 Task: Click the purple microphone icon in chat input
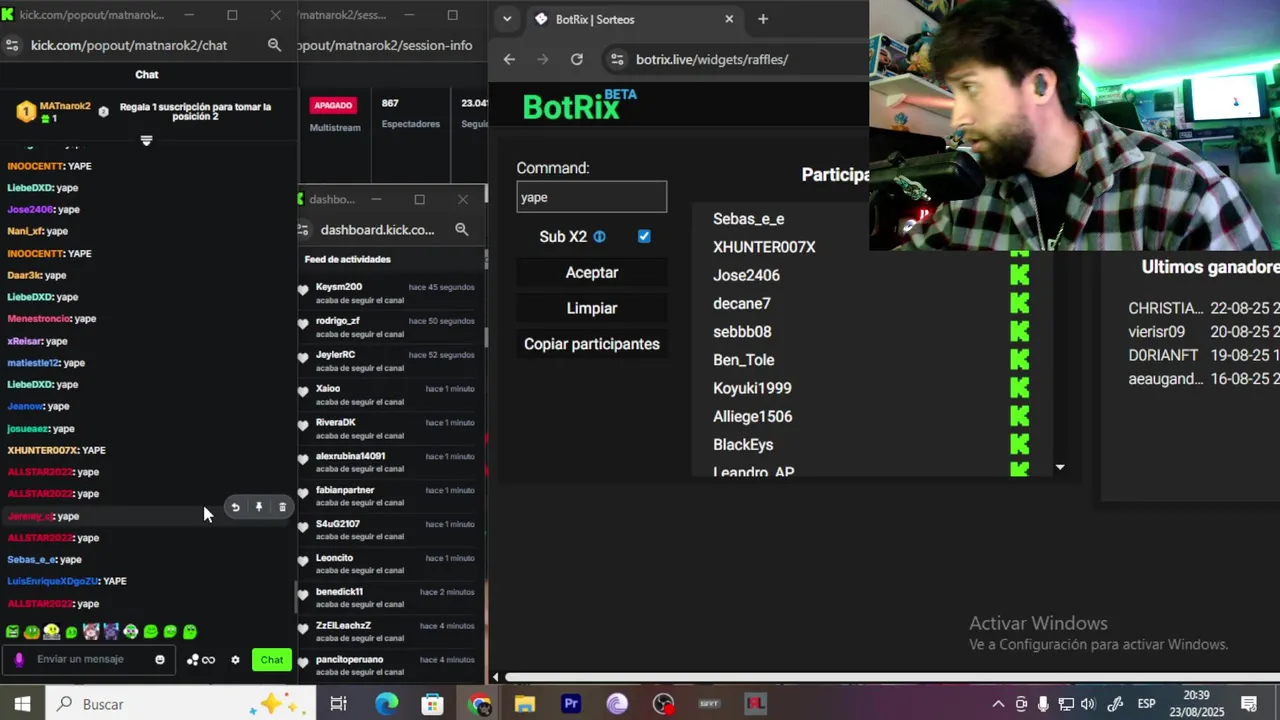[x=19, y=660]
